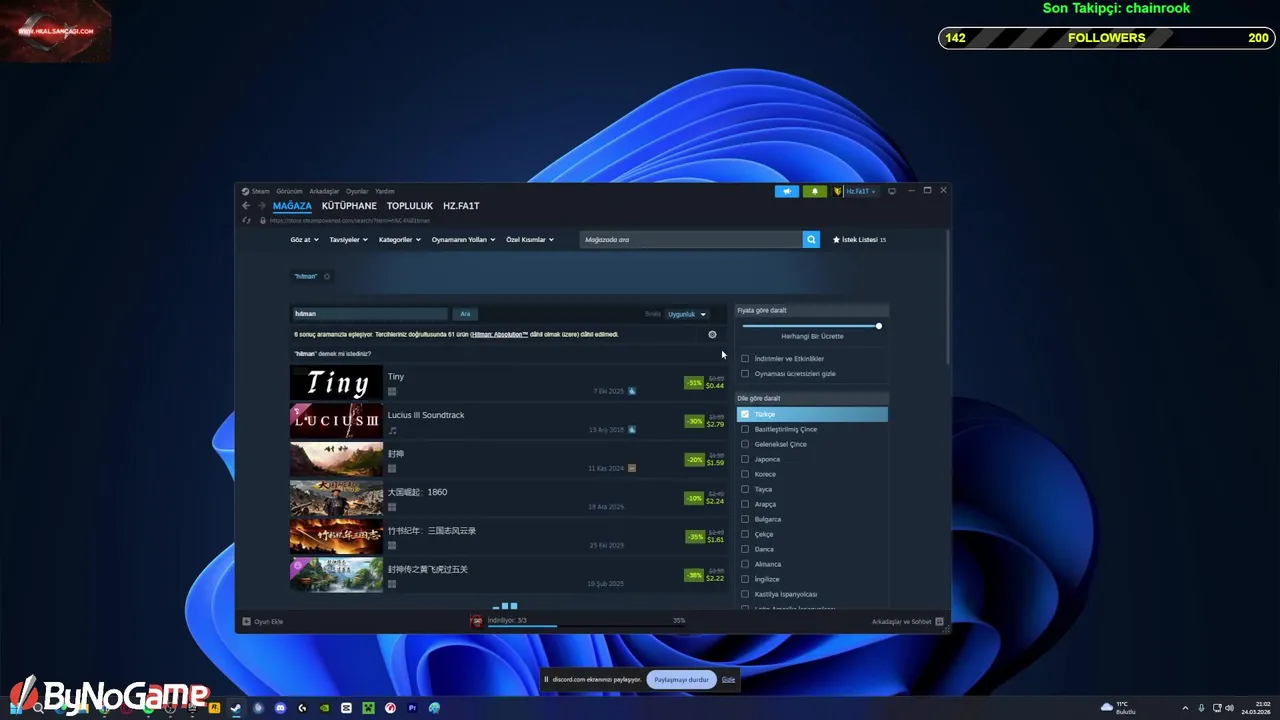Click the hitman search term field
1280x720 pixels.
pyautogui.click(x=370, y=314)
